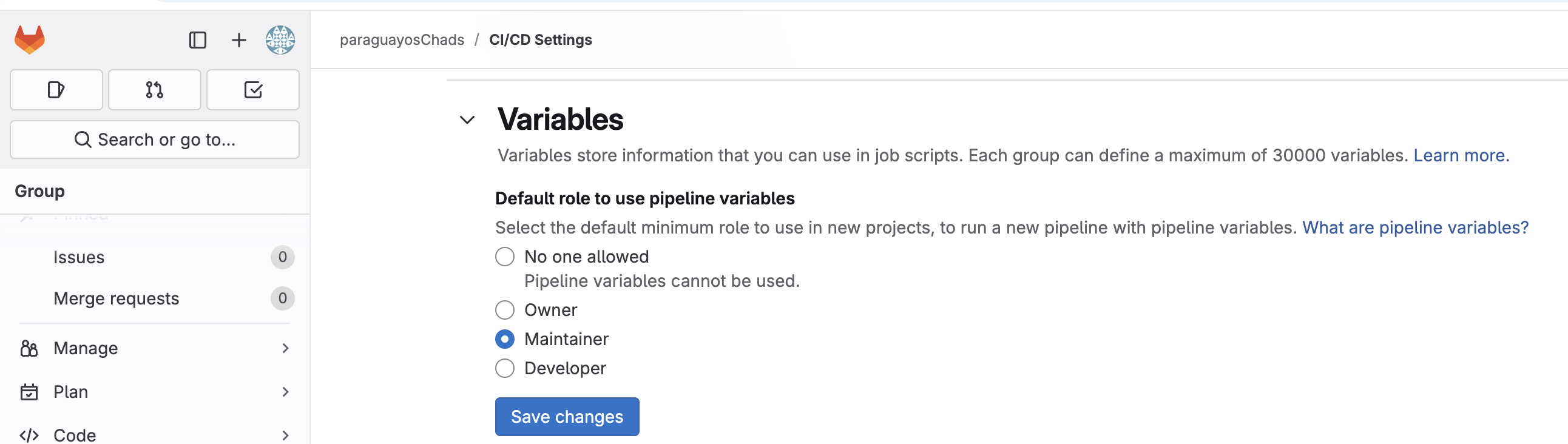Open assigned issues shortcut icon
The width and height of the screenshot is (1568, 444).
[56, 90]
